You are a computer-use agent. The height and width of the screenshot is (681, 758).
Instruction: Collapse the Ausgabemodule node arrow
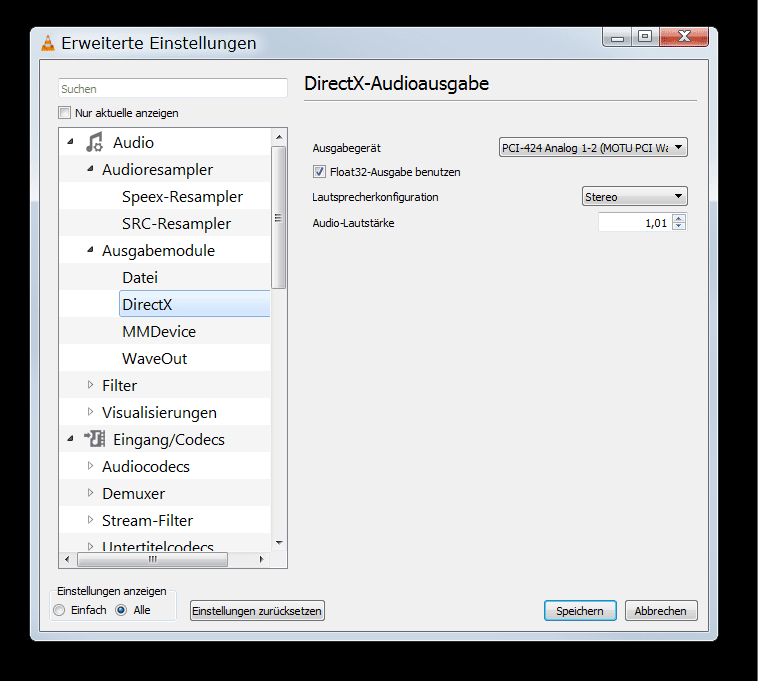[90, 250]
